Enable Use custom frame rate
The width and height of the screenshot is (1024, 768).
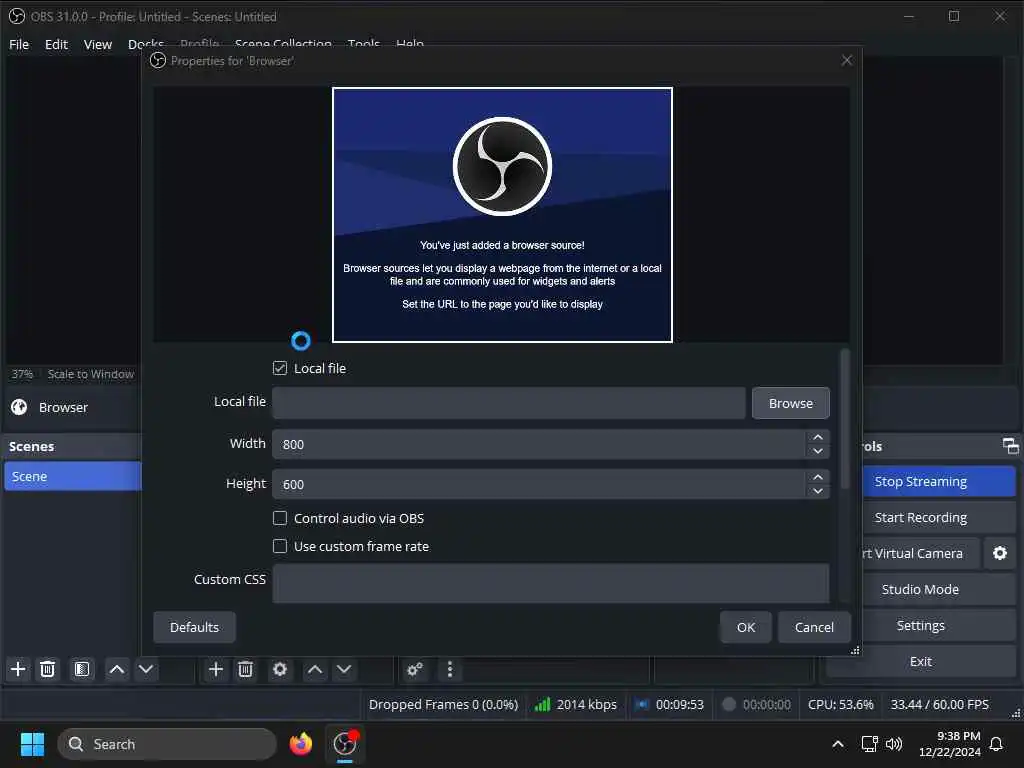[x=280, y=547]
